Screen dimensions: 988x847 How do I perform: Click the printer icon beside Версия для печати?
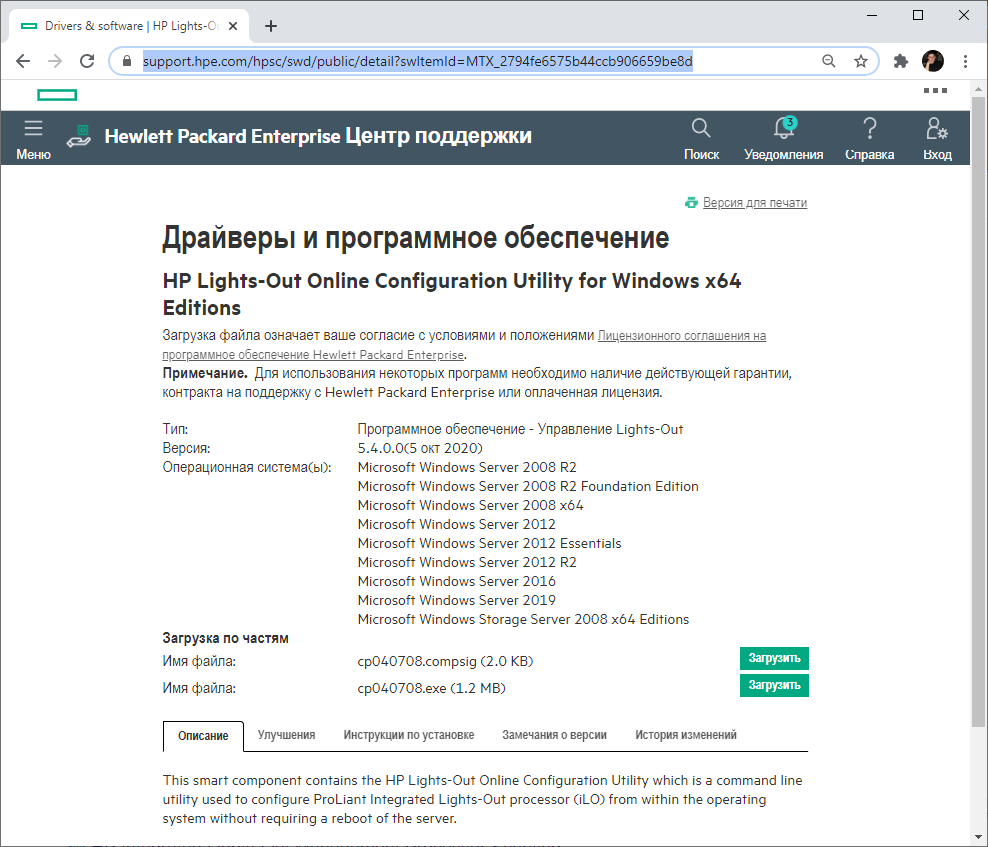point(691,202)
